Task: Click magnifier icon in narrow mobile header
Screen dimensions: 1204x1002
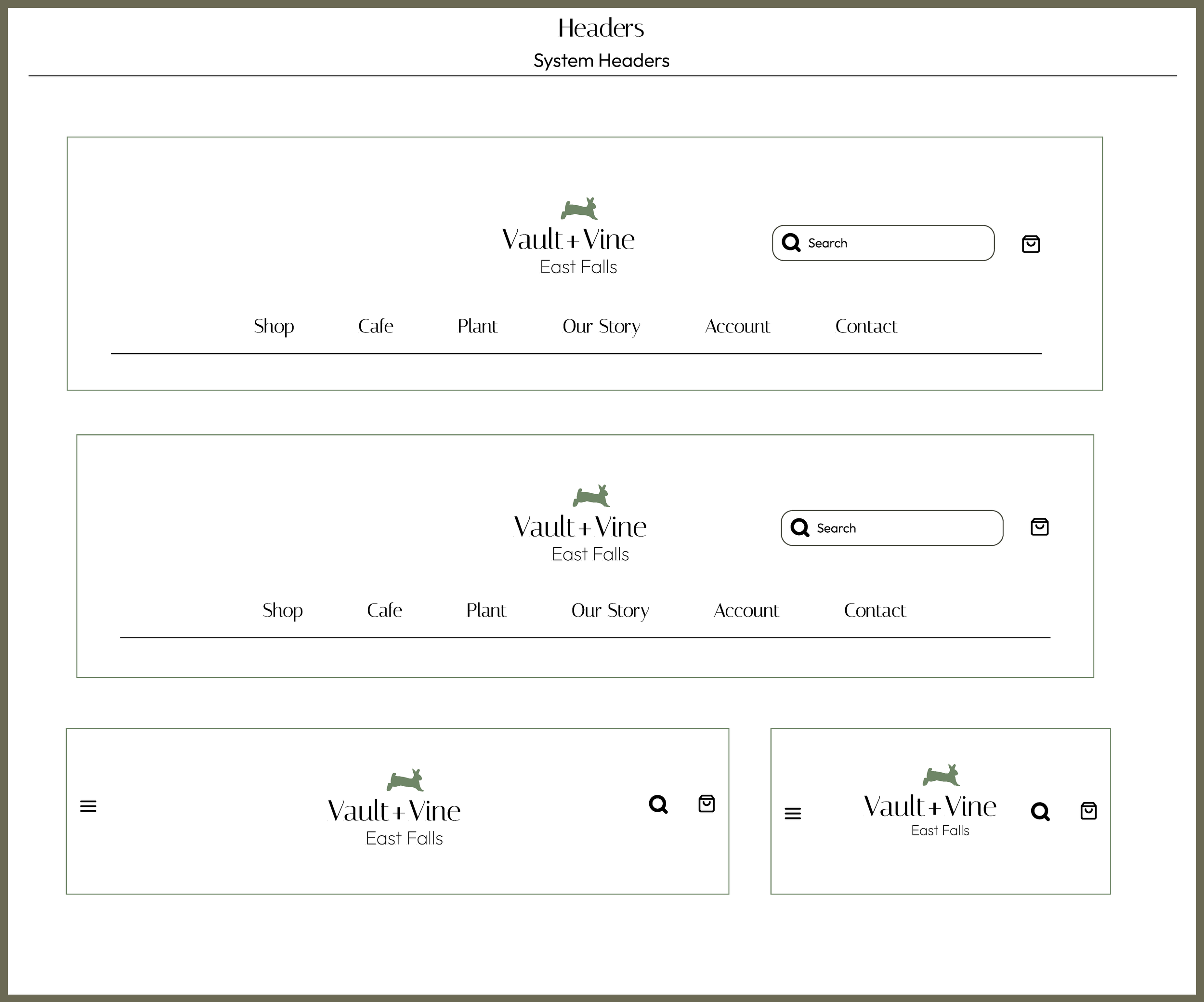Action: point(1039,812)
